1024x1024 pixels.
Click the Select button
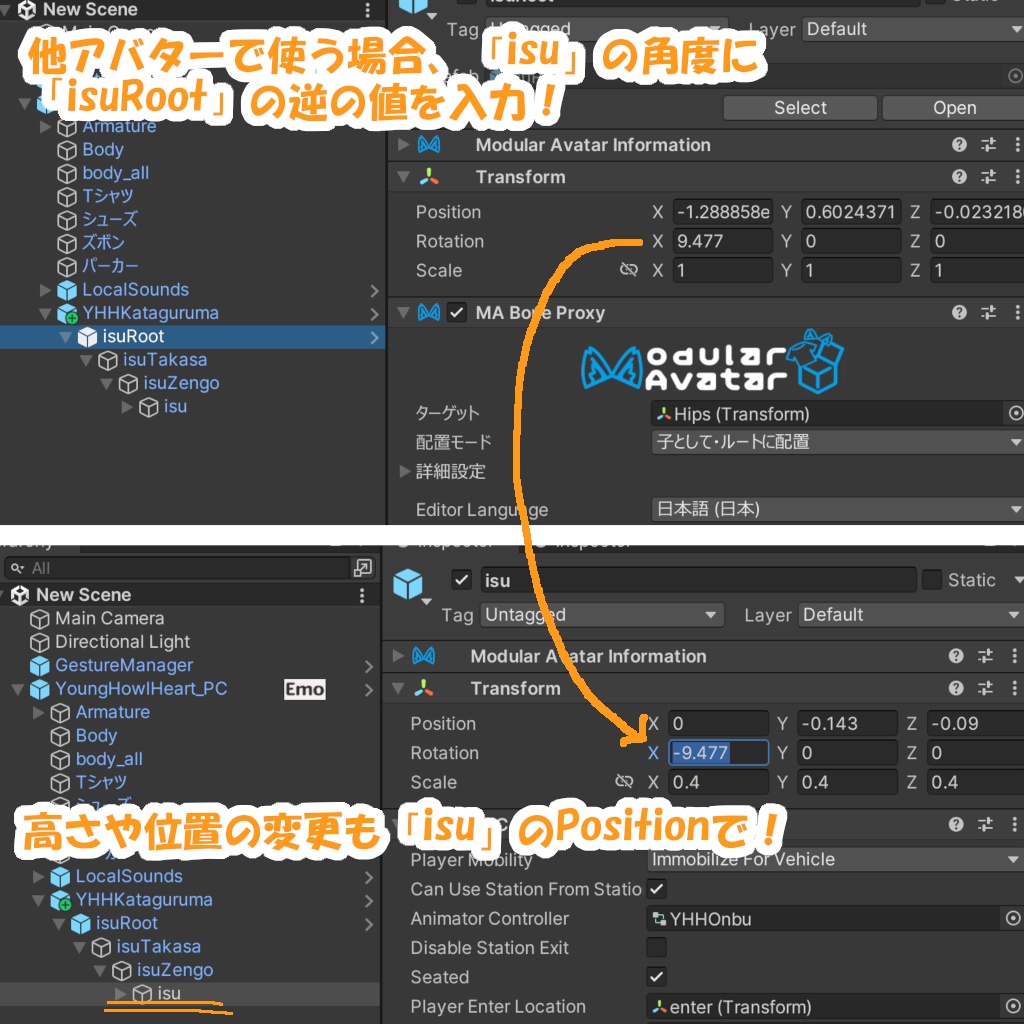pyautogui.click(x=799, y=107)
